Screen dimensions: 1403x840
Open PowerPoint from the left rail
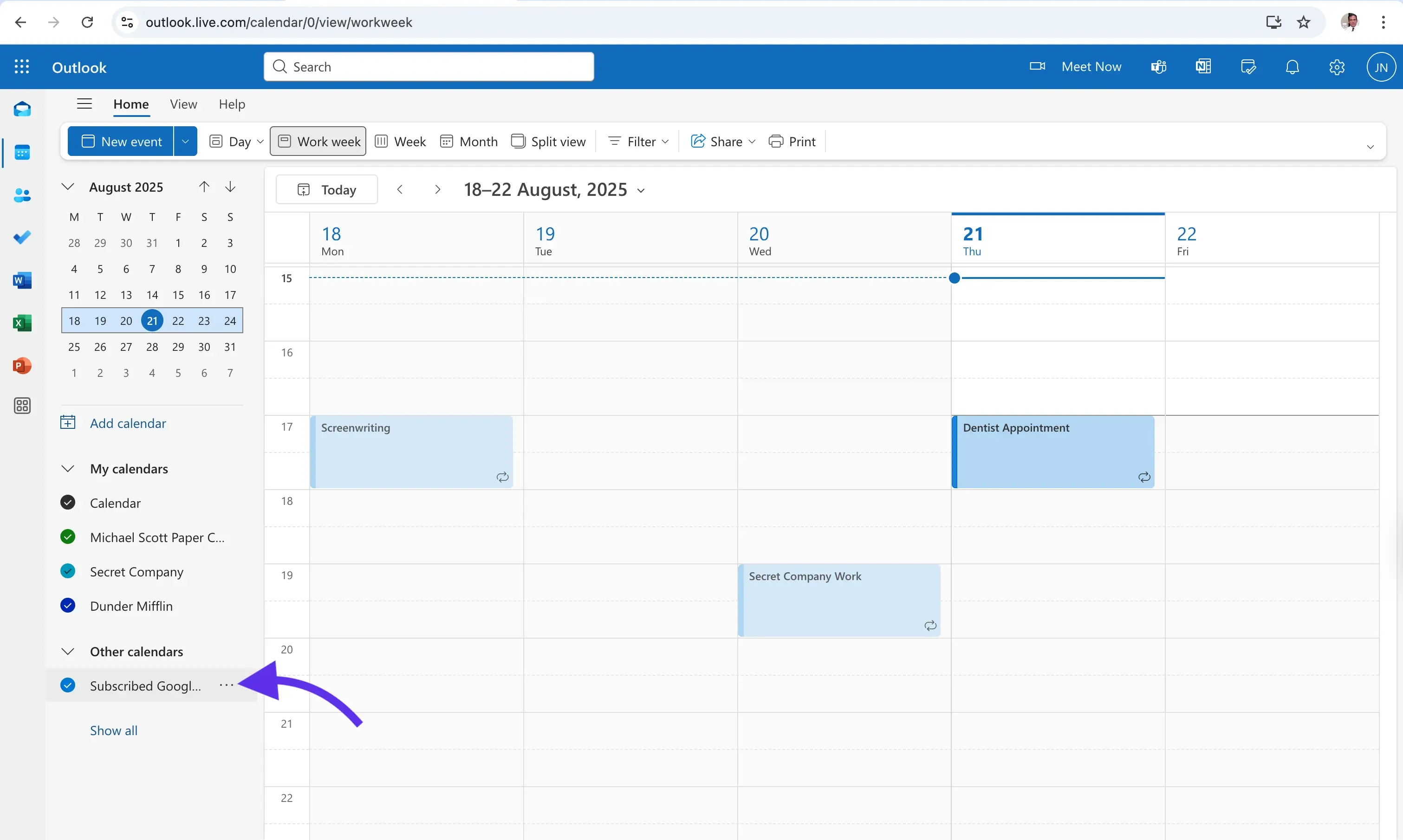[x=21, y=366]
